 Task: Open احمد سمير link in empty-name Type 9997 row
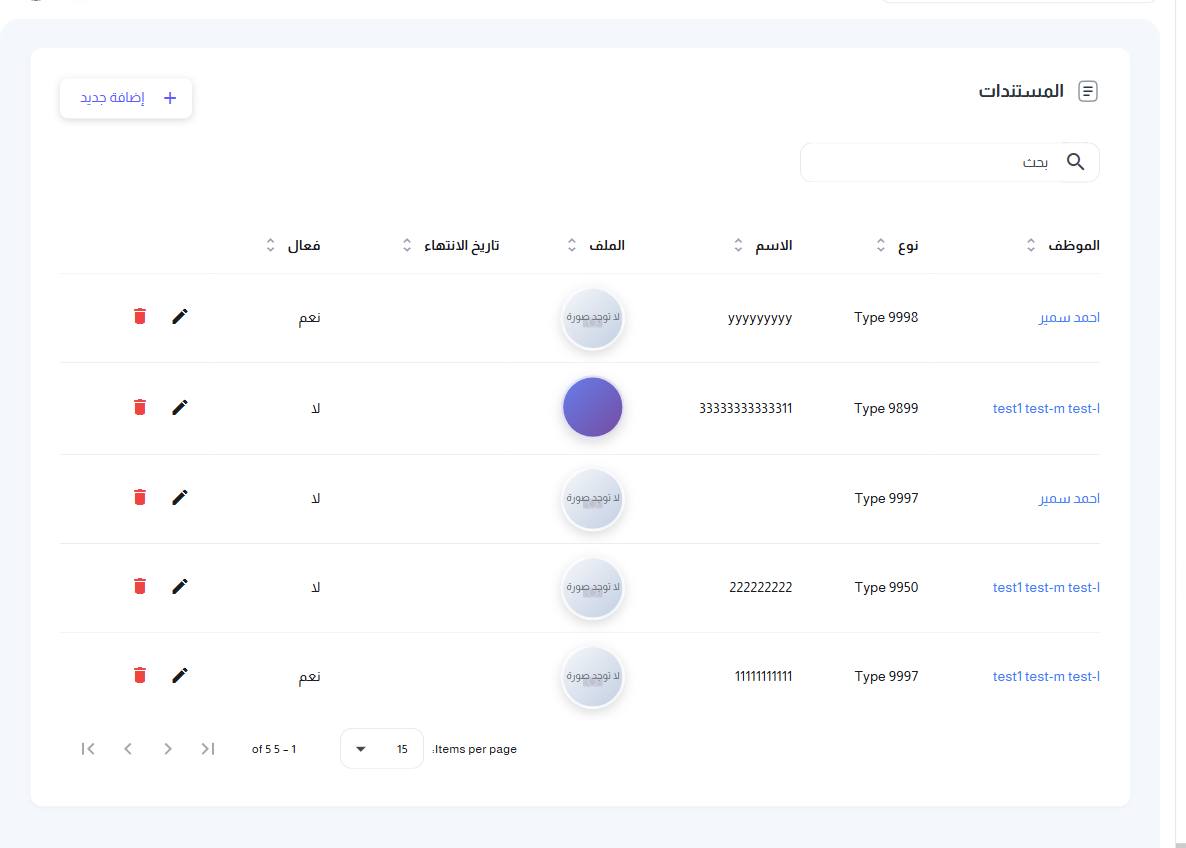[x=1069, y=499]
